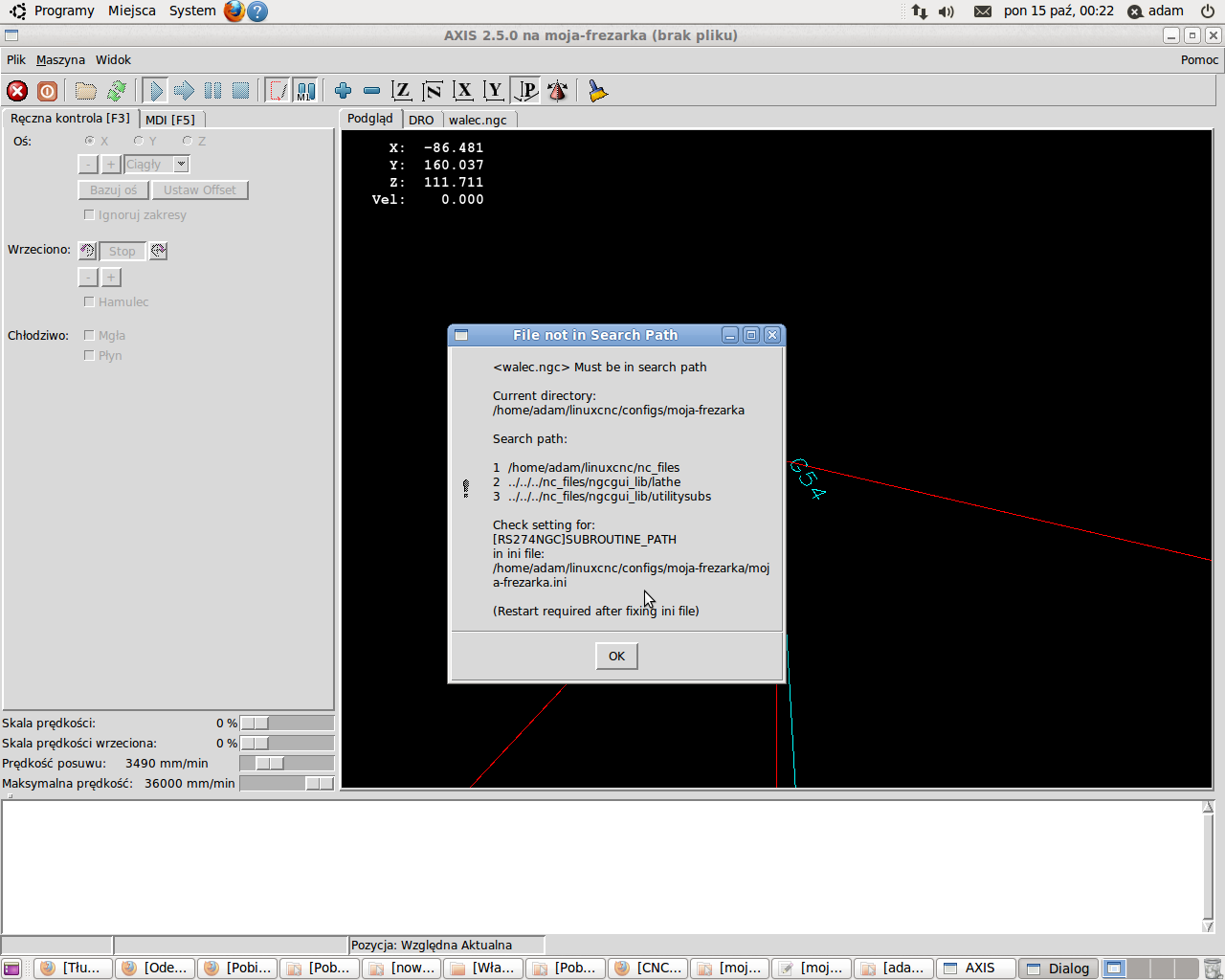Viewport: 1225px width, 980px height.
Task: Set Y view of preview
Action: pos(494,91)
